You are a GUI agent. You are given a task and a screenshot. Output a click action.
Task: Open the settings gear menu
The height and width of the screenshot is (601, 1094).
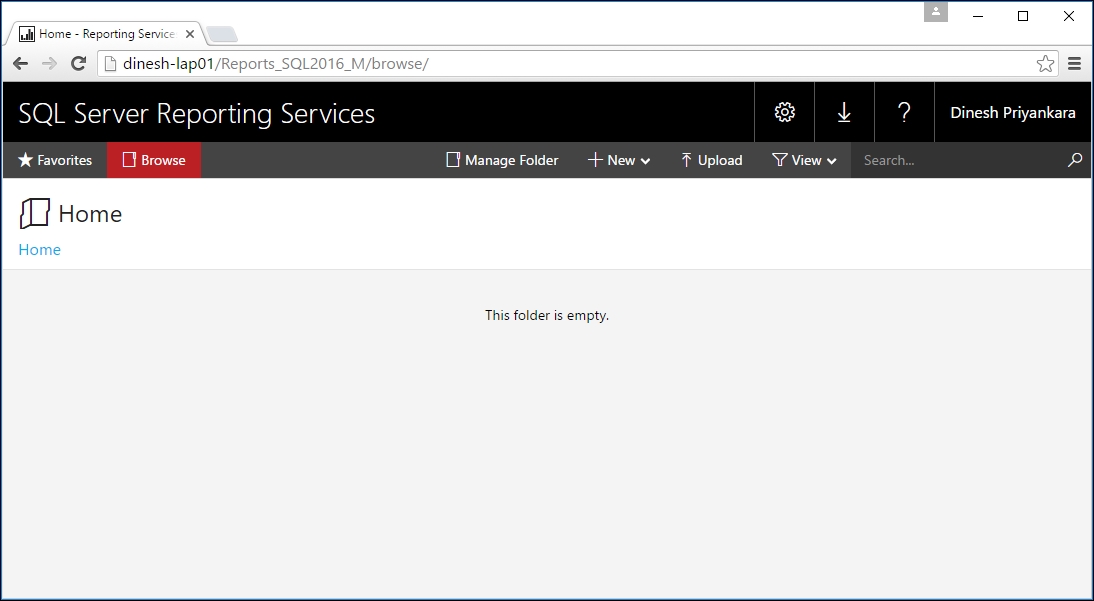[x=784, y=112]
